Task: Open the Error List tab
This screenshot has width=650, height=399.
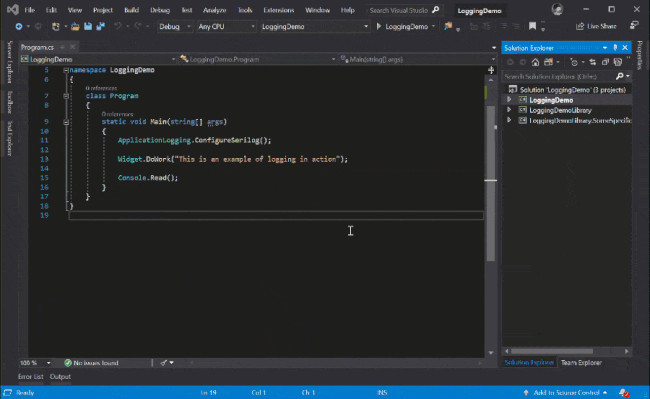Action: [30, 377]
